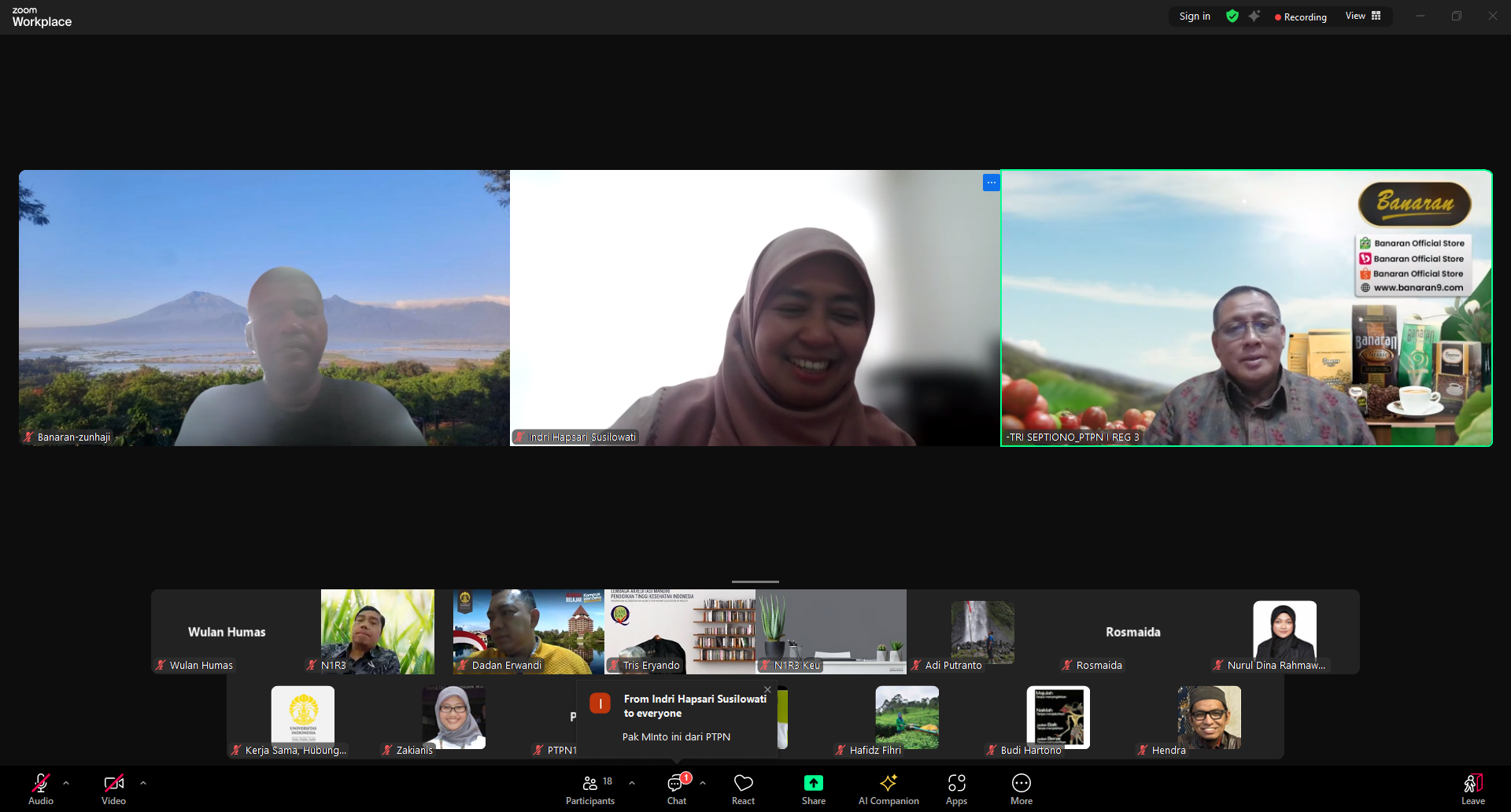The width and height of the screenshot is (1511, 812).
Task: Expand the chevron next to Participants
Action: (x=632, y=783)
